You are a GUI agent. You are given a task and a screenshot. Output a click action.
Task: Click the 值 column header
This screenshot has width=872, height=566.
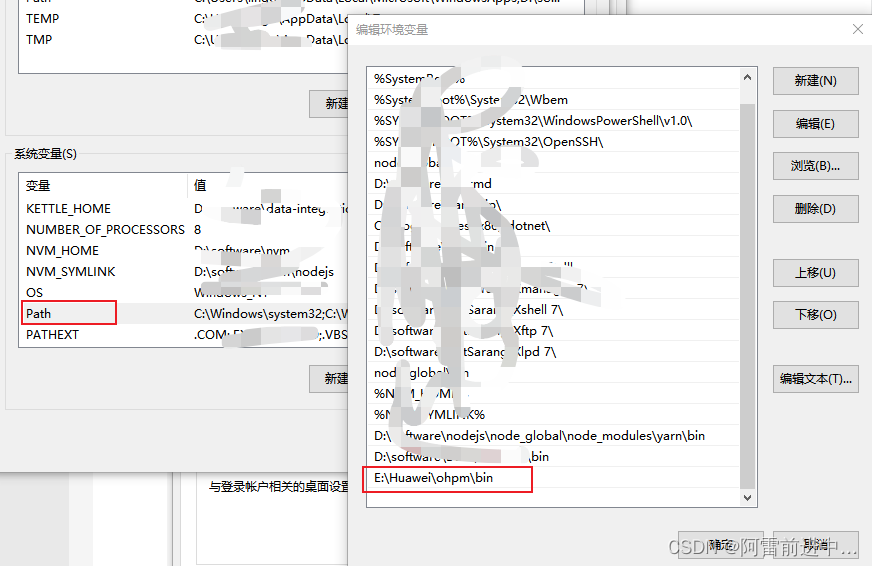tap(268, 186)
